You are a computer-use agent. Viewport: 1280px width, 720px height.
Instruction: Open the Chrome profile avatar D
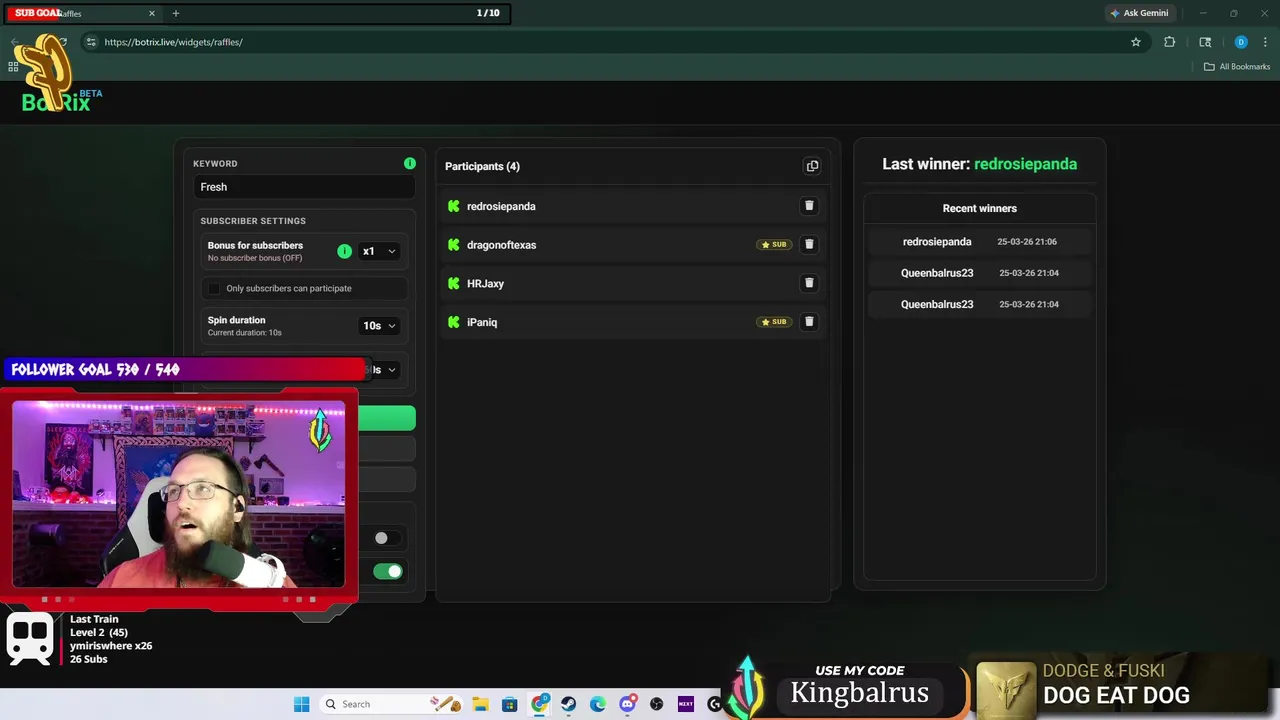[1241, 42]
